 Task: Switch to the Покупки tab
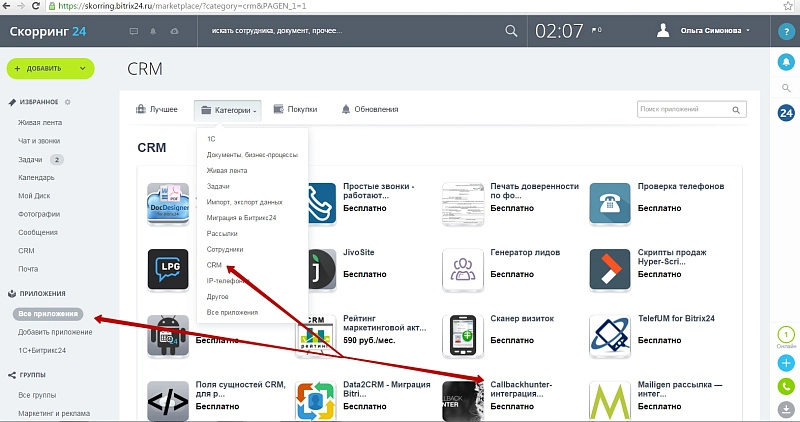coord(296,109)
